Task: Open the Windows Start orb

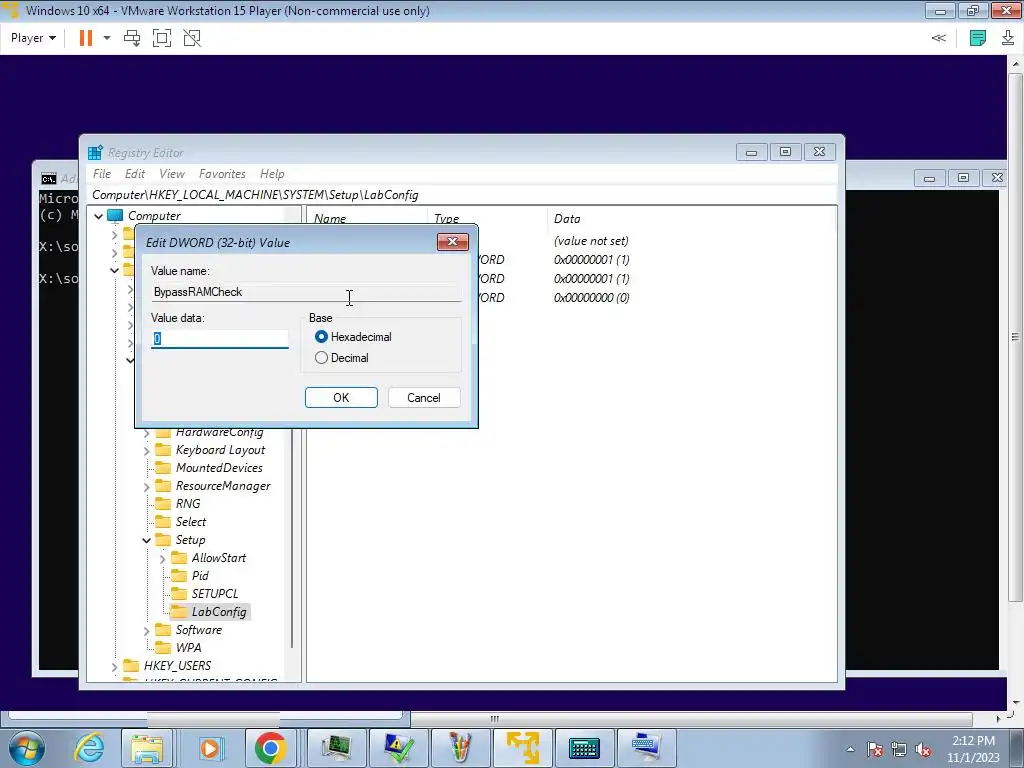Action: [x=27, y=748]
